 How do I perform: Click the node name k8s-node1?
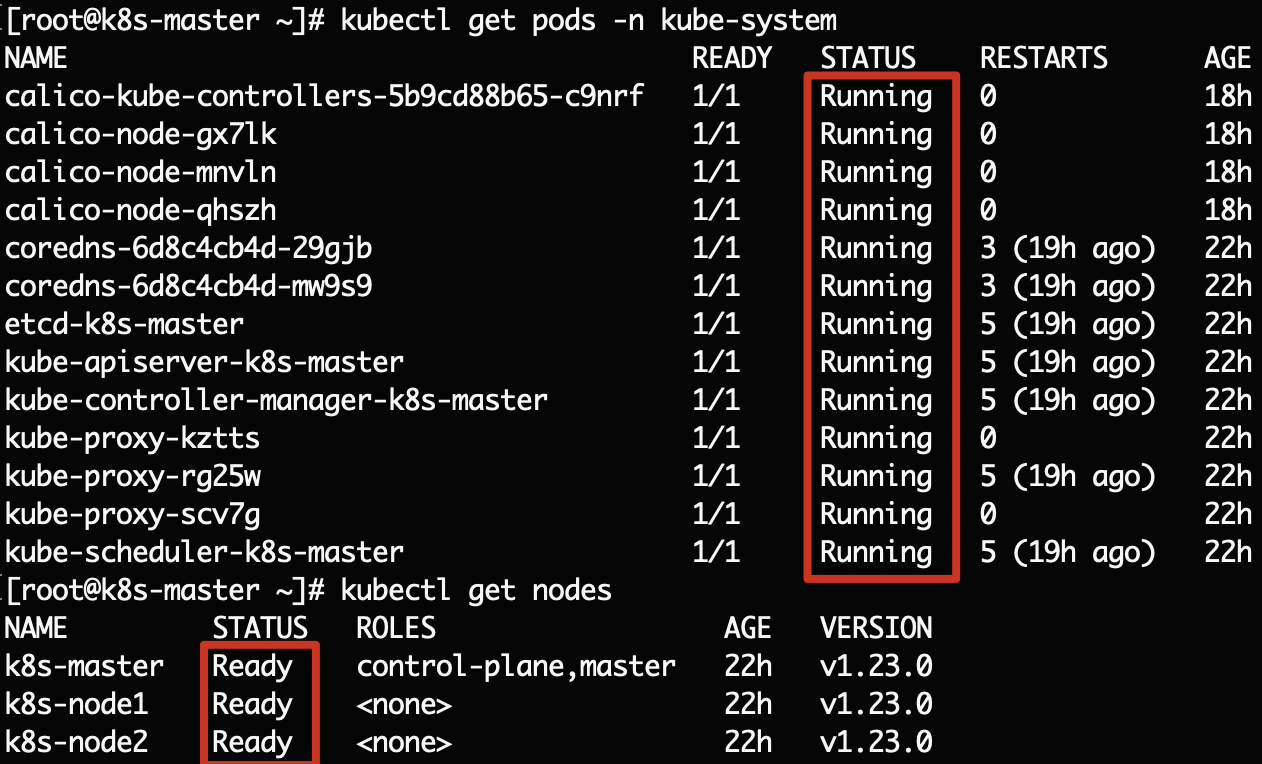point(77,704)
